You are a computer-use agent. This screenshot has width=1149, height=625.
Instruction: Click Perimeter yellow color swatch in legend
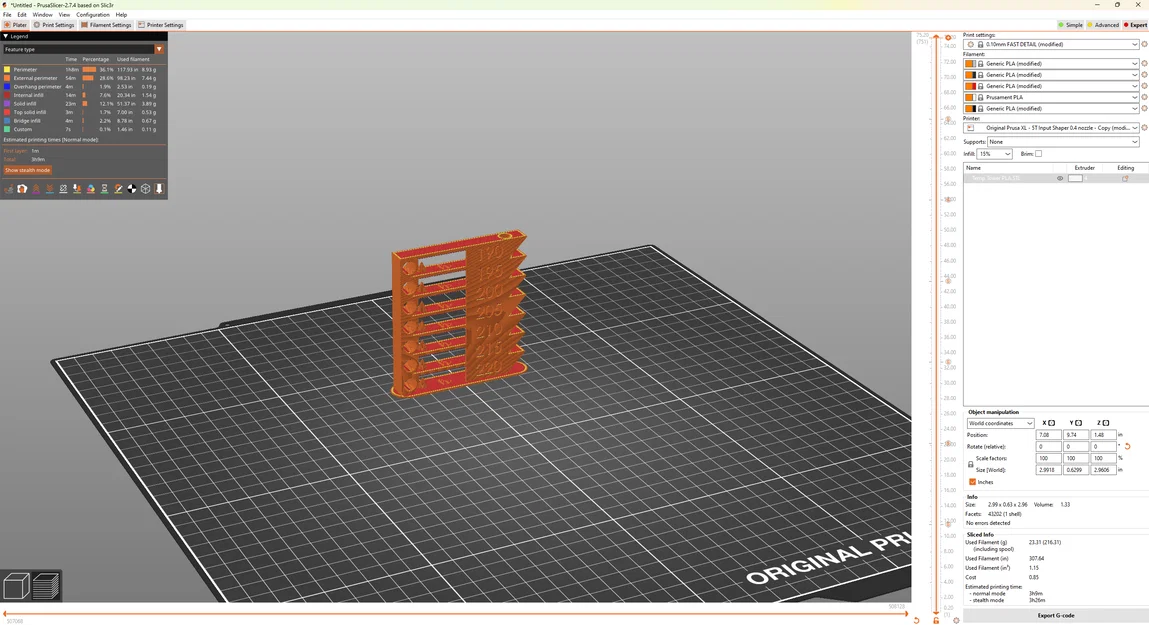click(x=7, y=70)
